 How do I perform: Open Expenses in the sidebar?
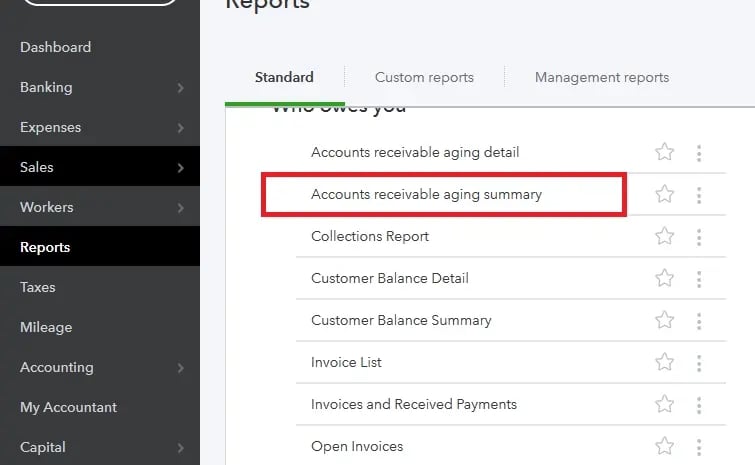pyautogui.click(x=51, y=127)
